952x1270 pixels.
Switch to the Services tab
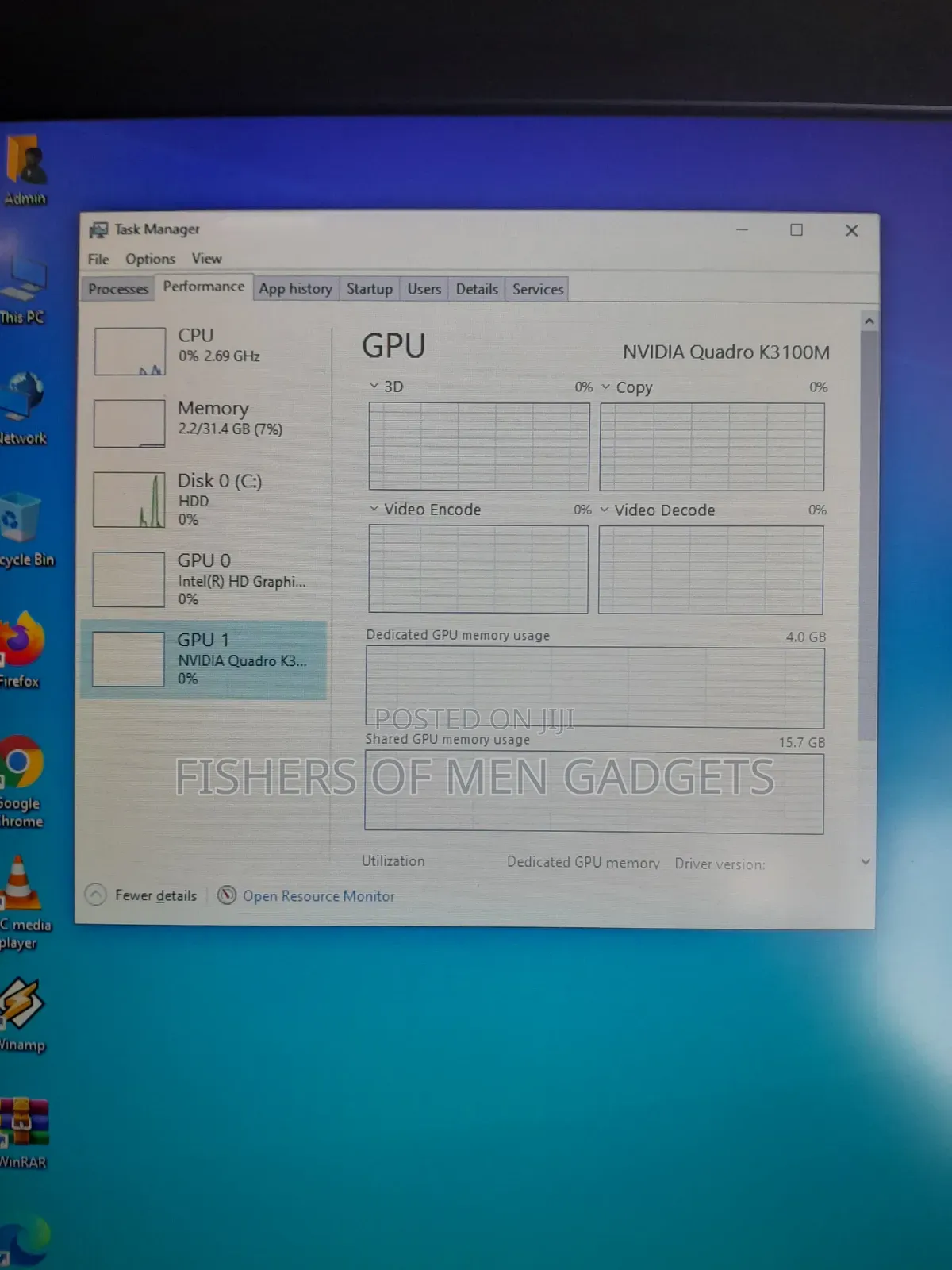[538, 289]
